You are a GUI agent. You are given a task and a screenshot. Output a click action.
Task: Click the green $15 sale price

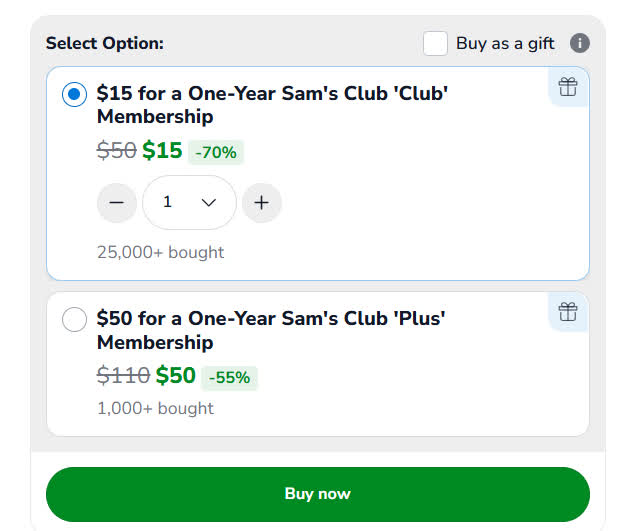coord(162,151)
